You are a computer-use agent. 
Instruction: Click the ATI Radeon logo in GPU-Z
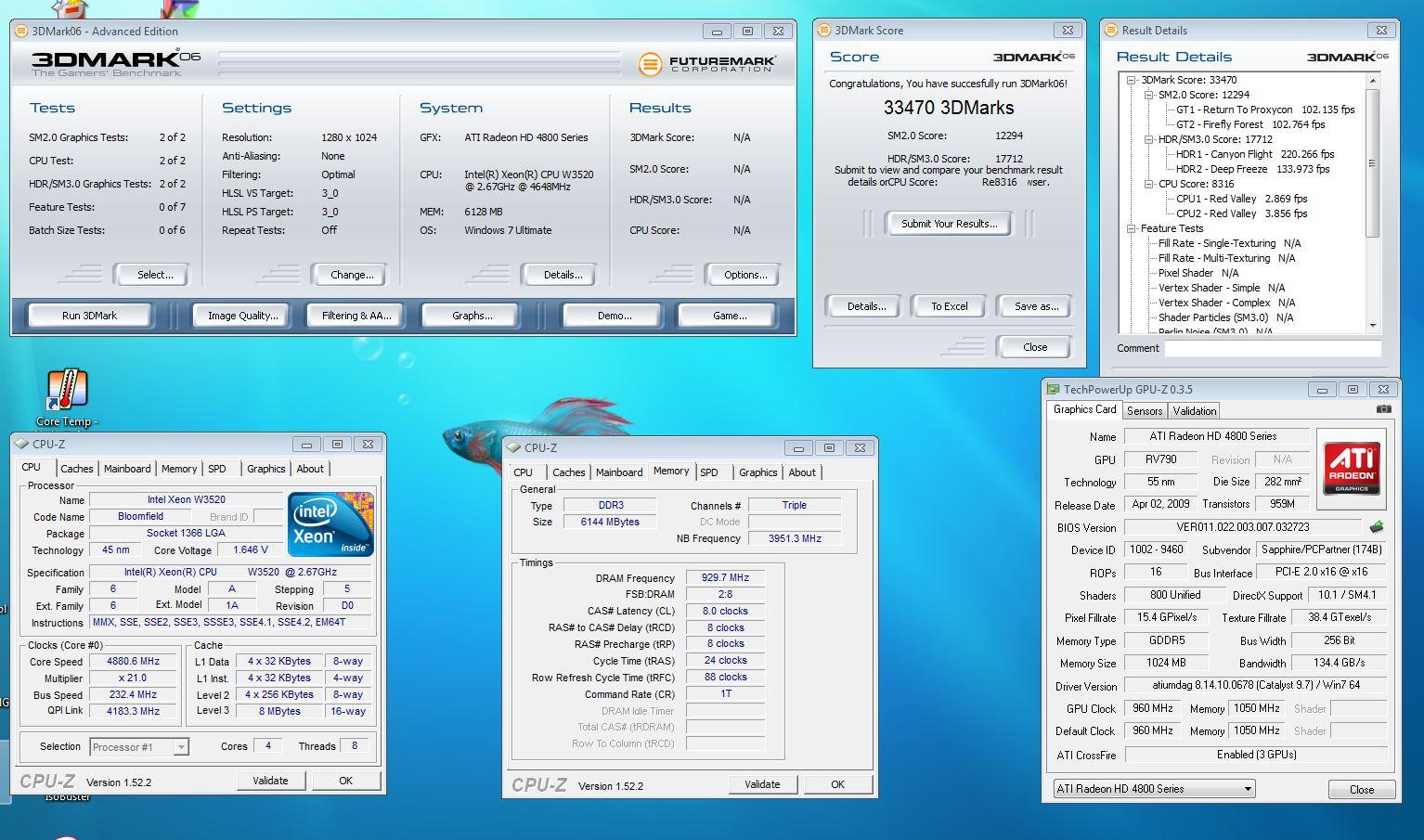1351,469
